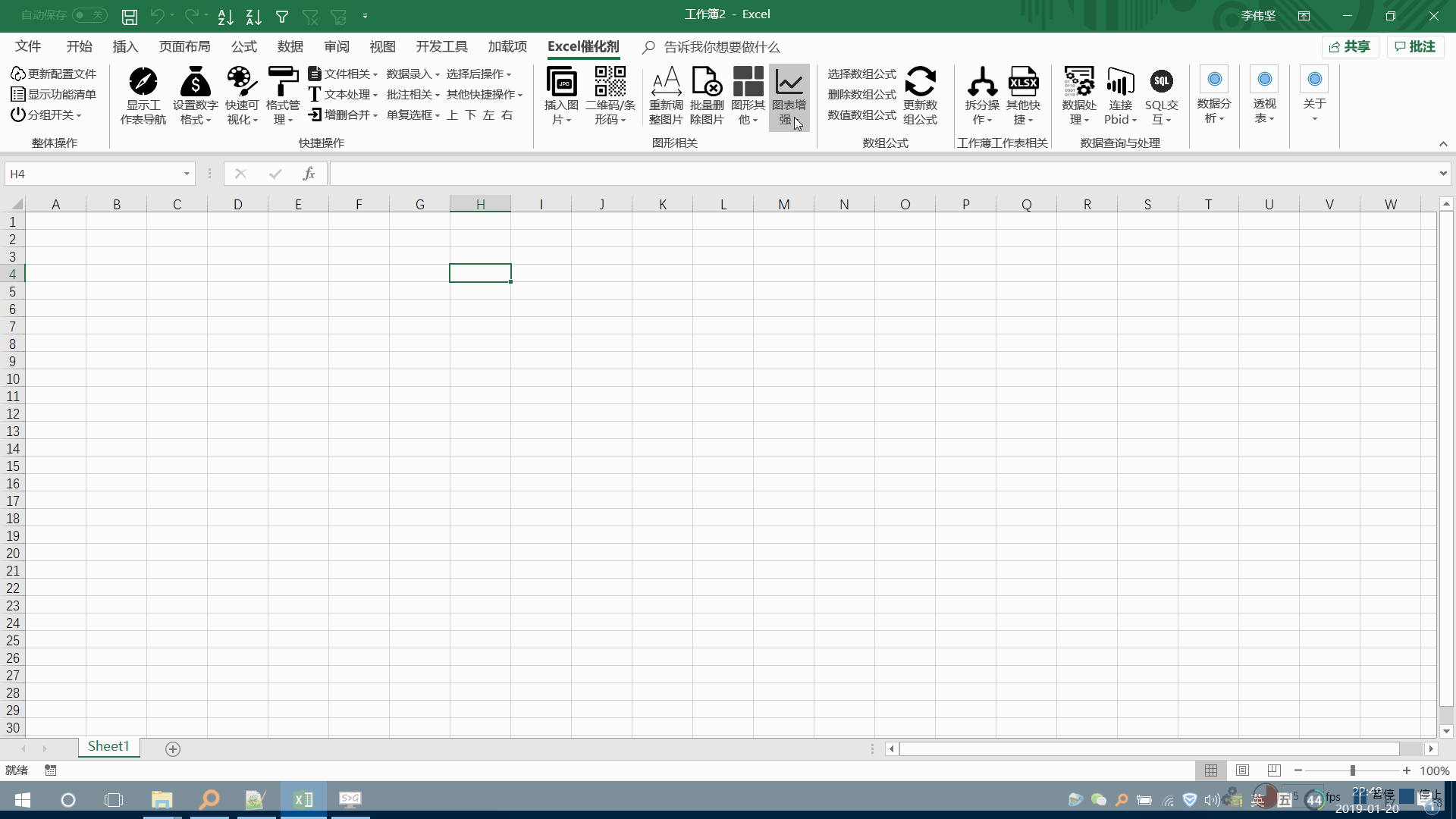The width and height of the screenshot is (1456, 819).
Task: Click the formula bar input field
Action: point(883,174)
